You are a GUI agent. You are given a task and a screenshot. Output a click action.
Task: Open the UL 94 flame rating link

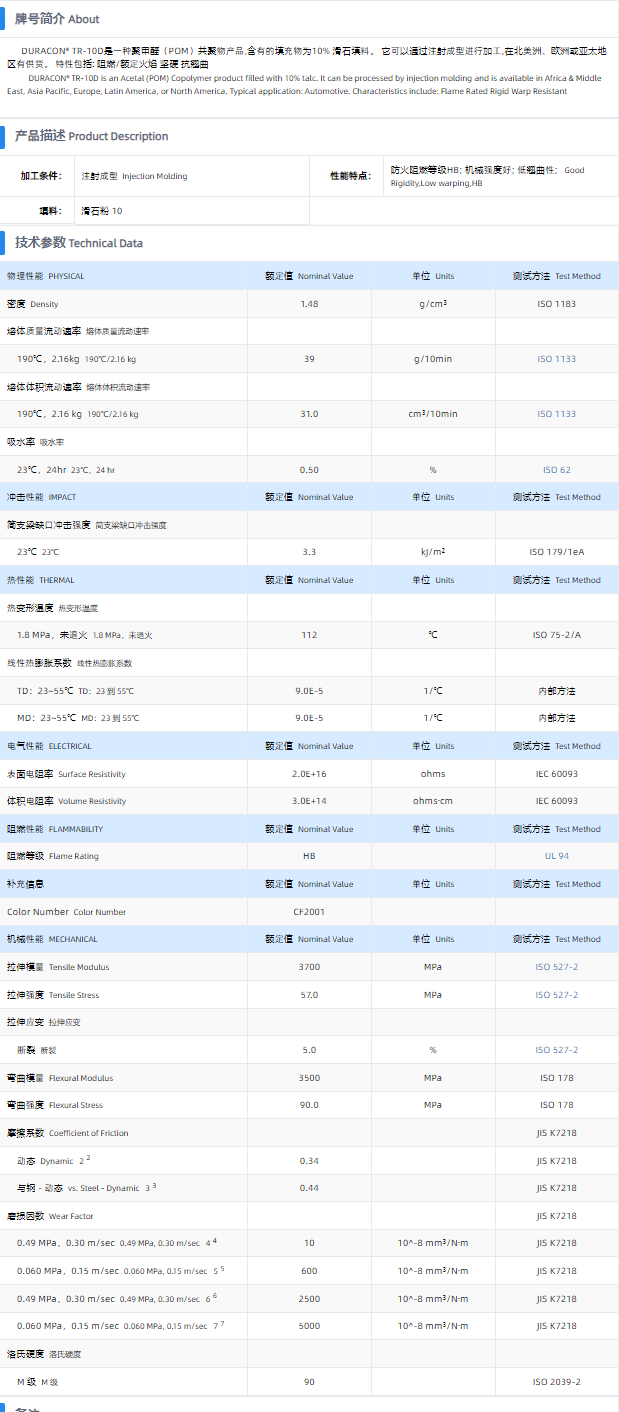pyautogui.click(x=556, y=857)
